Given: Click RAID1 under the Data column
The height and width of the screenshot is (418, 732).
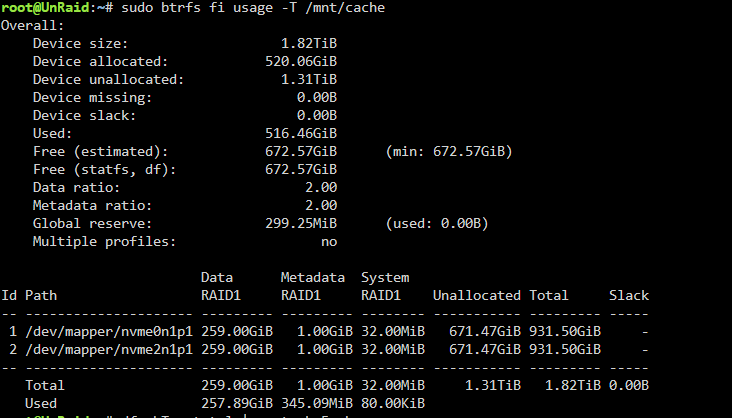Looking at the screenshot, I should coord(221,296).
